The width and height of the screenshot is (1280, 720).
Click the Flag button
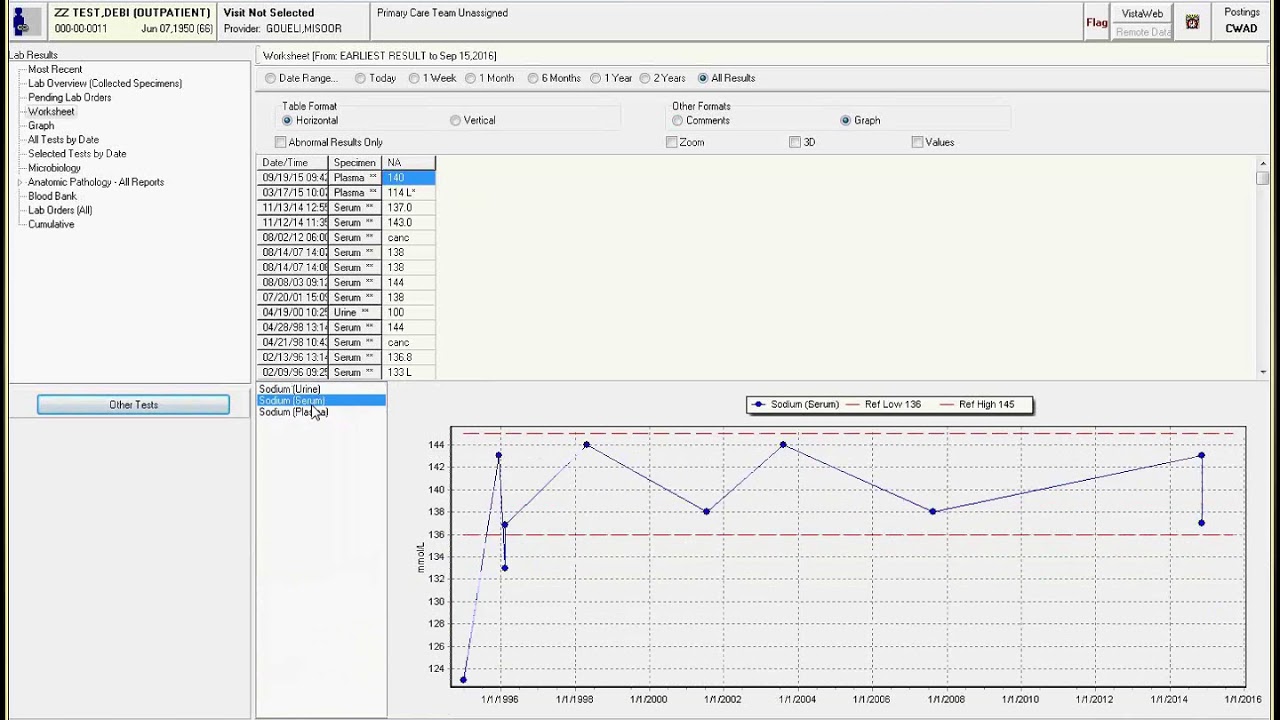coord(1097,22)
